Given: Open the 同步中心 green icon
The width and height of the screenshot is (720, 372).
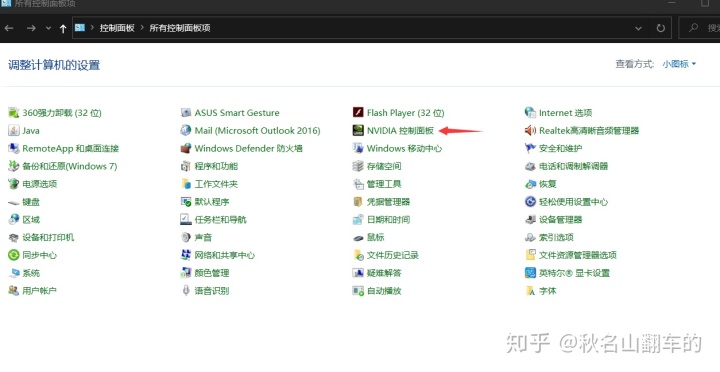Looking at the screenshot, I should 14,255.
